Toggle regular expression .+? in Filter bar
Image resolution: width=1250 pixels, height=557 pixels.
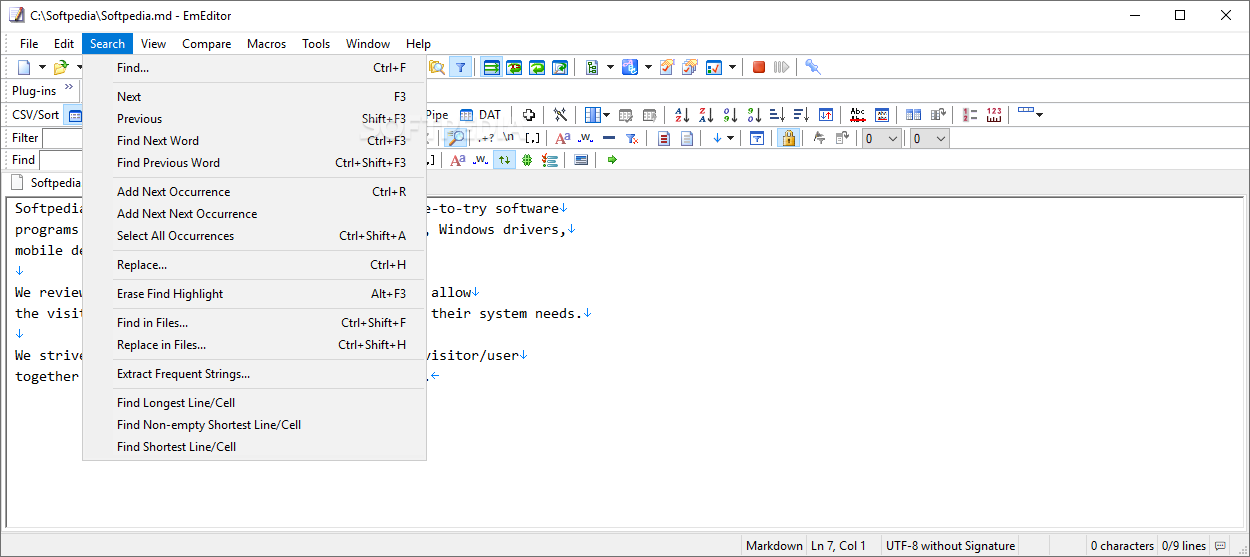pos(486,138)
